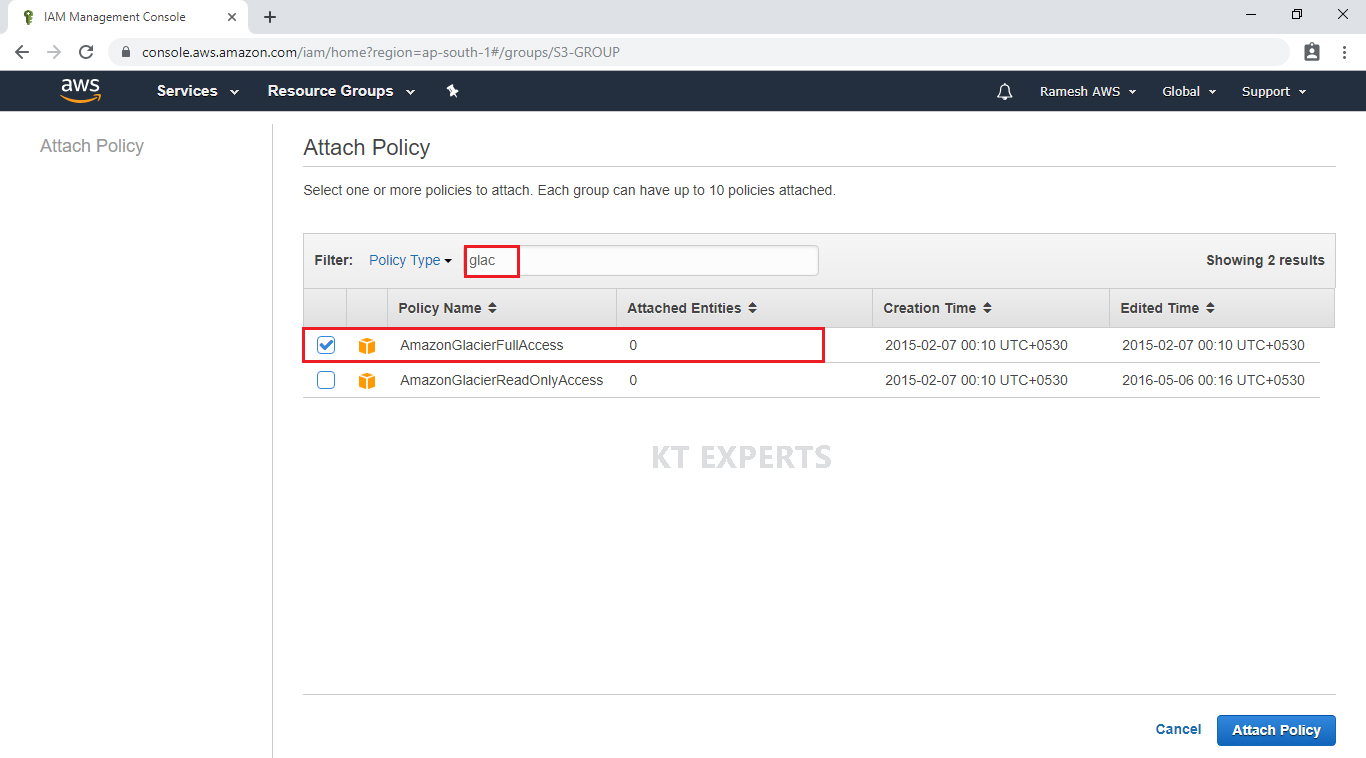Click the 2016-05-06 00:16 edited time cell
This screenshot has width=1366, height=758.
coord(1213,380)
